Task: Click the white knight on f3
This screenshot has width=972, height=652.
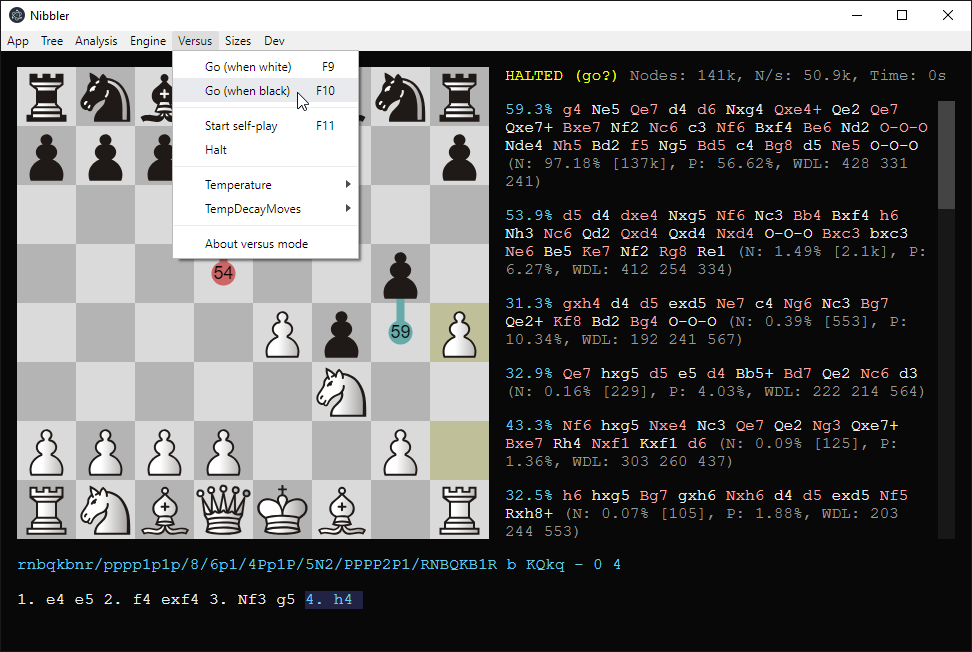Action: click(342, 391)
